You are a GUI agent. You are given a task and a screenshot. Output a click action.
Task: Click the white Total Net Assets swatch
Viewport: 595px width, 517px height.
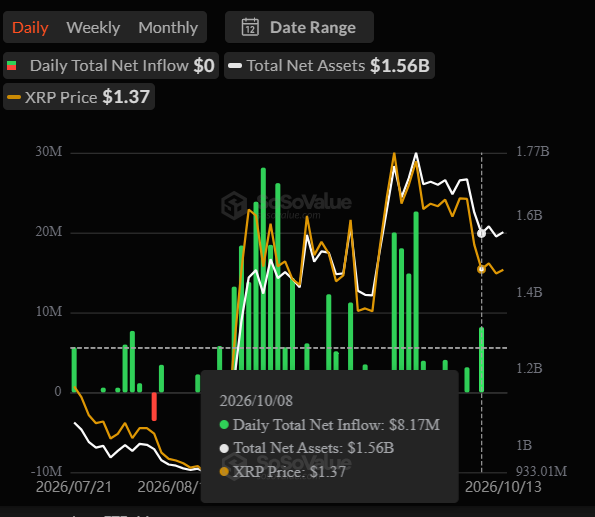[x=235, y=66]
